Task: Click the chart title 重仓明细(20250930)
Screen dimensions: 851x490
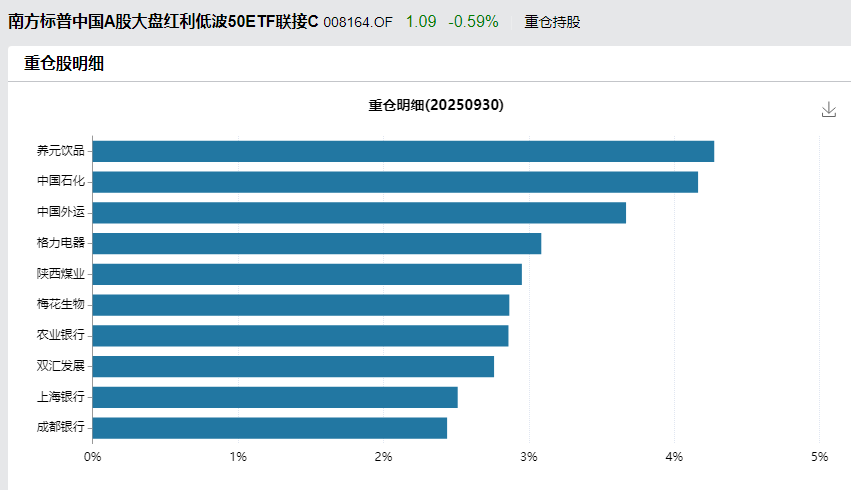Action: click(x=436, y=105)
